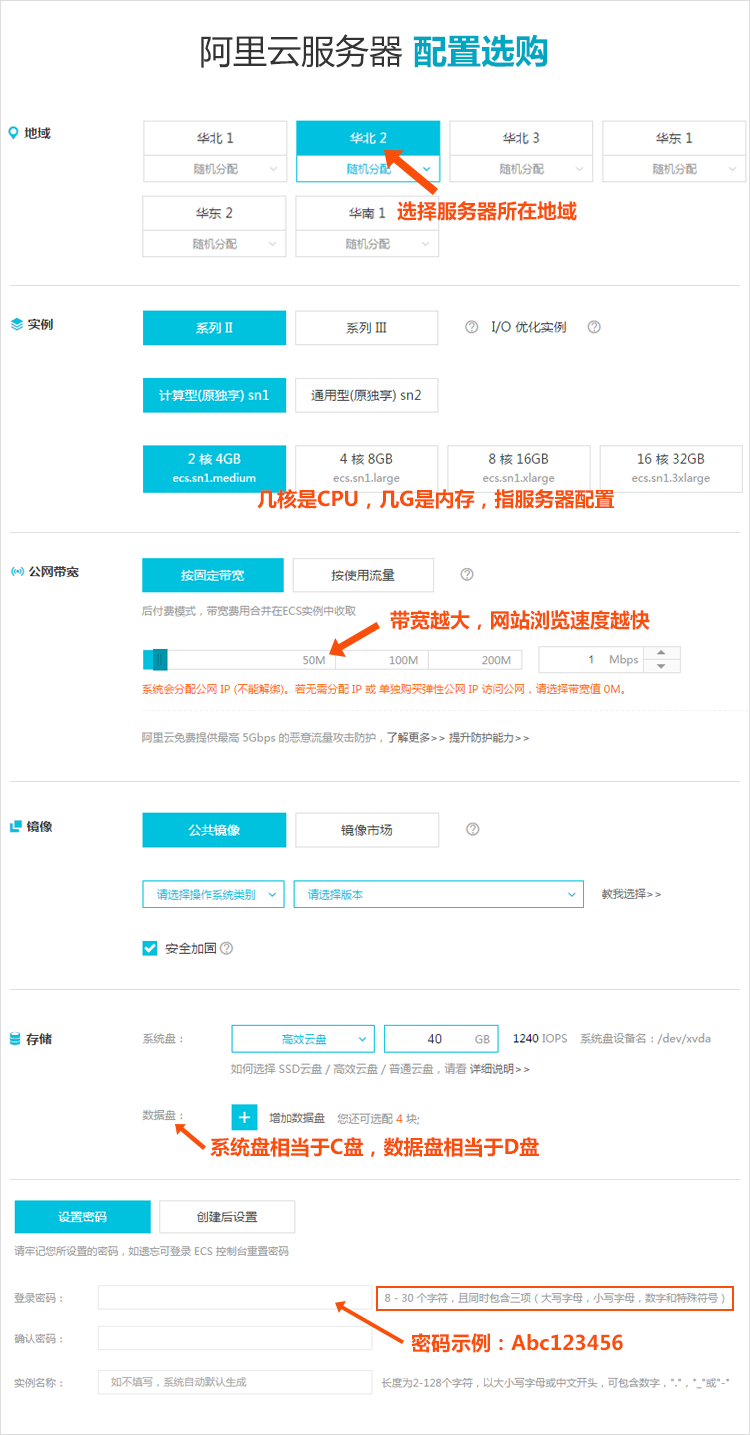Viewport: 750px width, 1435px height.
Task: Click the 增加数据盘 label
Action: pos(297,1119)
